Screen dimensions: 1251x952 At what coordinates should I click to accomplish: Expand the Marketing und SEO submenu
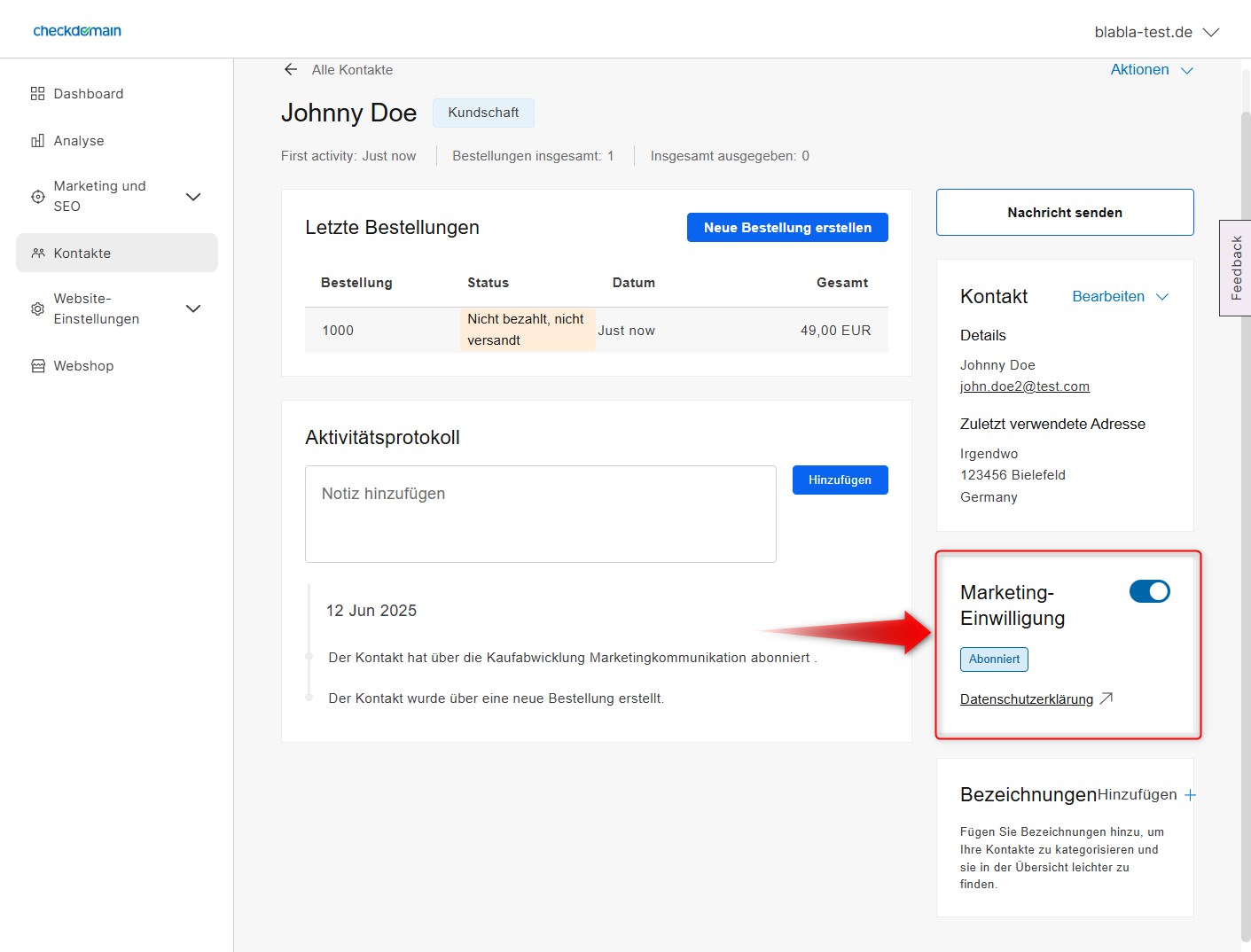click(x=192, y=197)
